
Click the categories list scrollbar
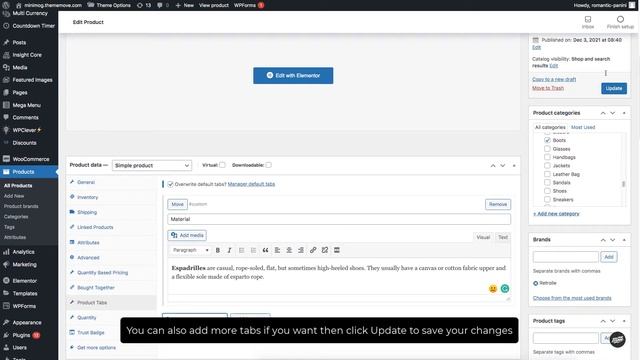[623, 184]
